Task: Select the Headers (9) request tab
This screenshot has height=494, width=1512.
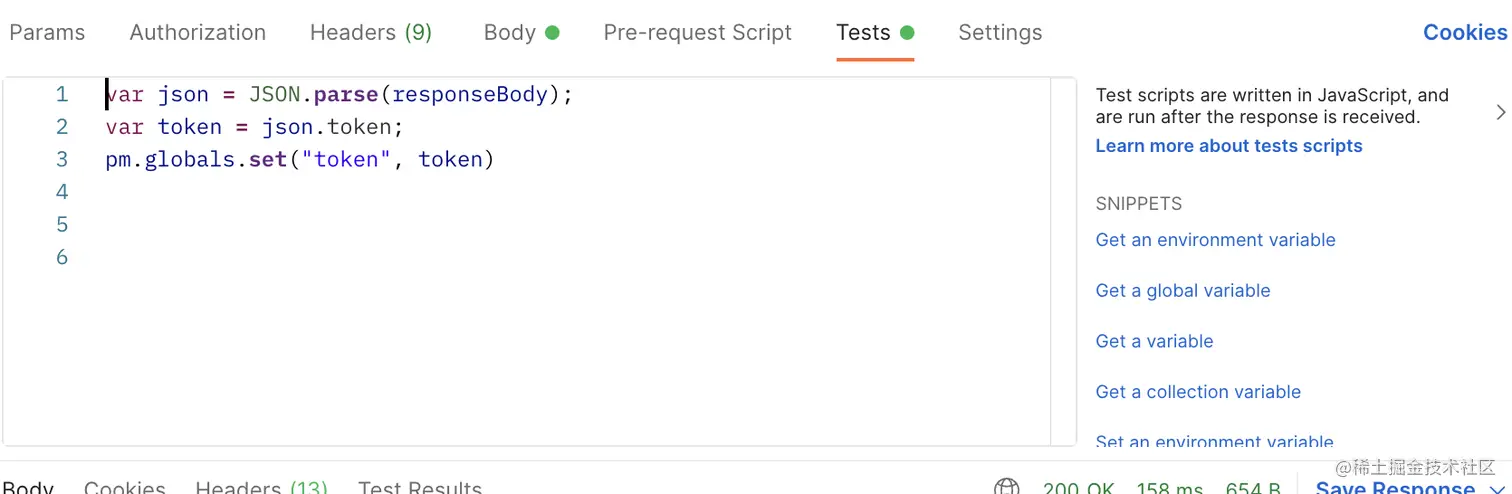Action: tap(371, 33)
